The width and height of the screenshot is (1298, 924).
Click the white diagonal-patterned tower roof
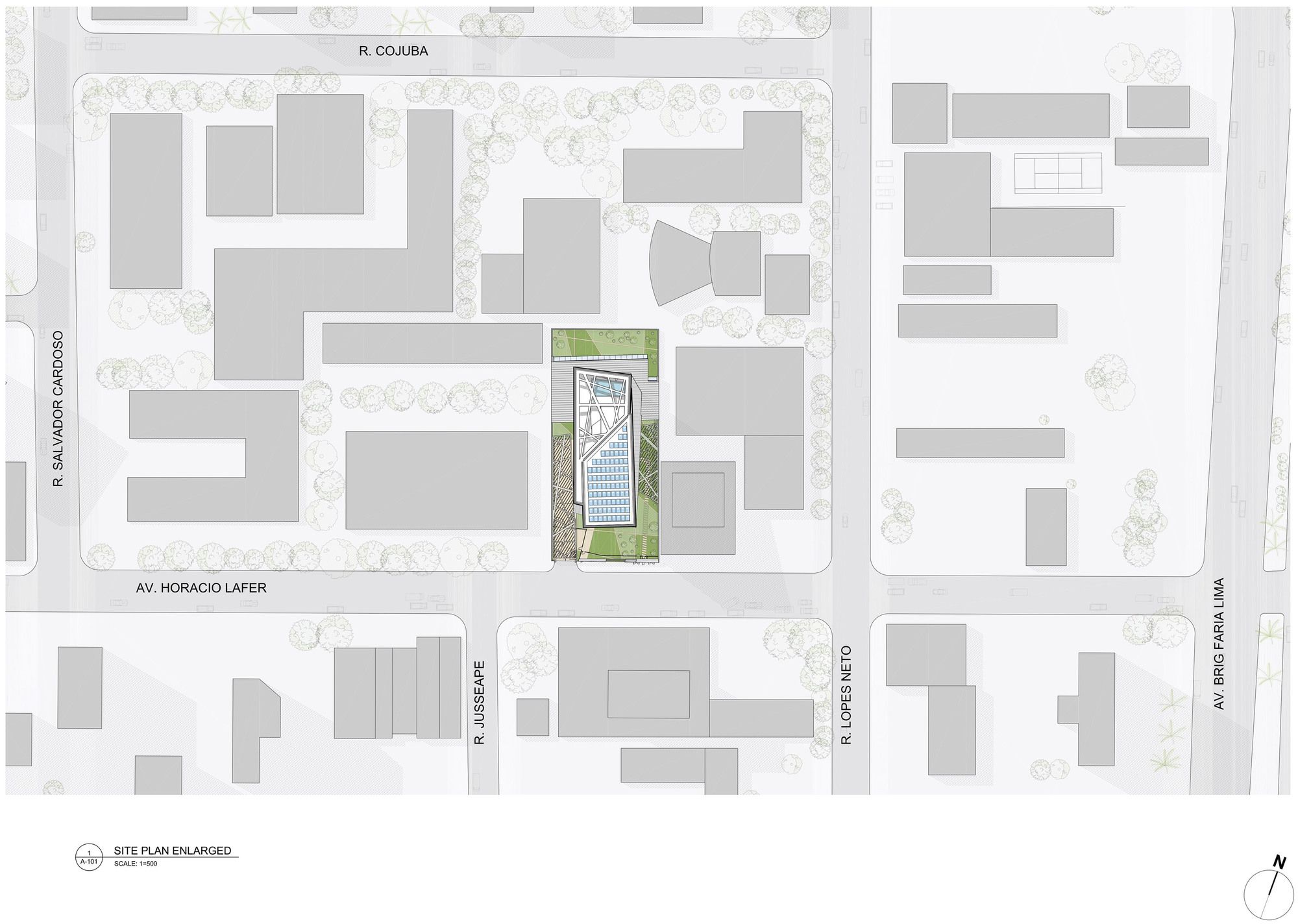tap(600, 409)
